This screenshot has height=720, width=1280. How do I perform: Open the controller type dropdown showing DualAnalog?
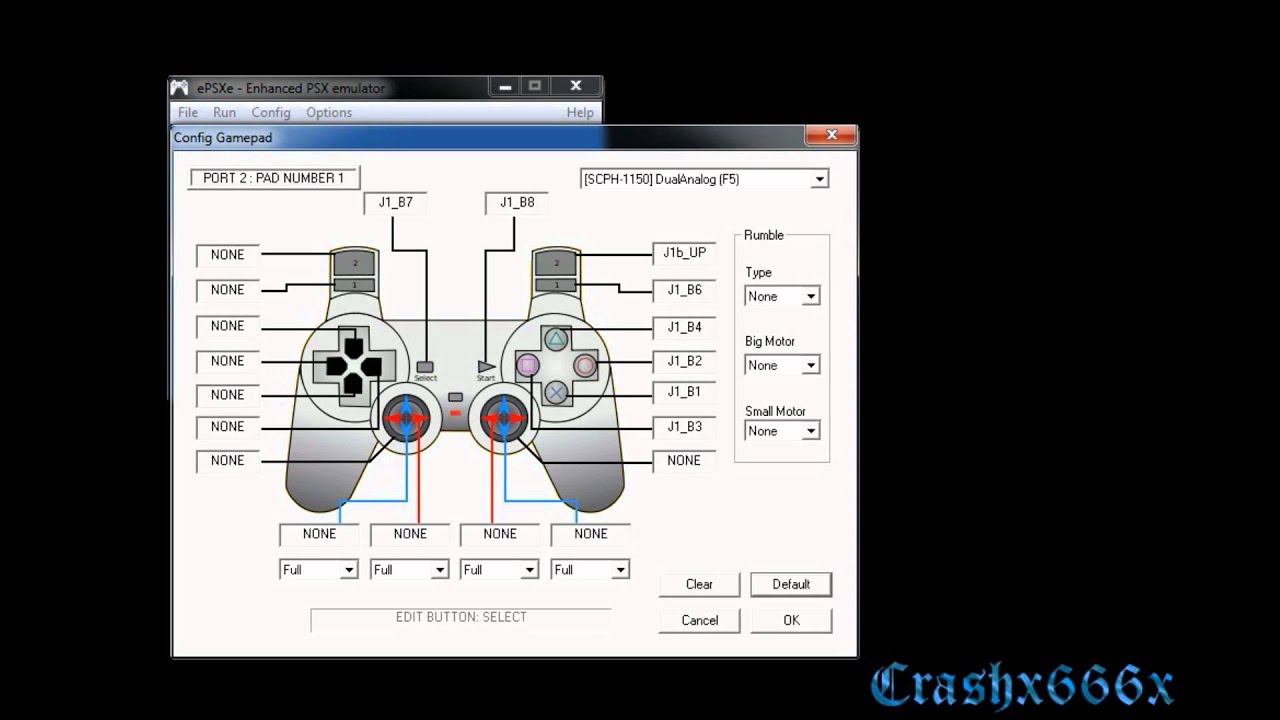705,179
